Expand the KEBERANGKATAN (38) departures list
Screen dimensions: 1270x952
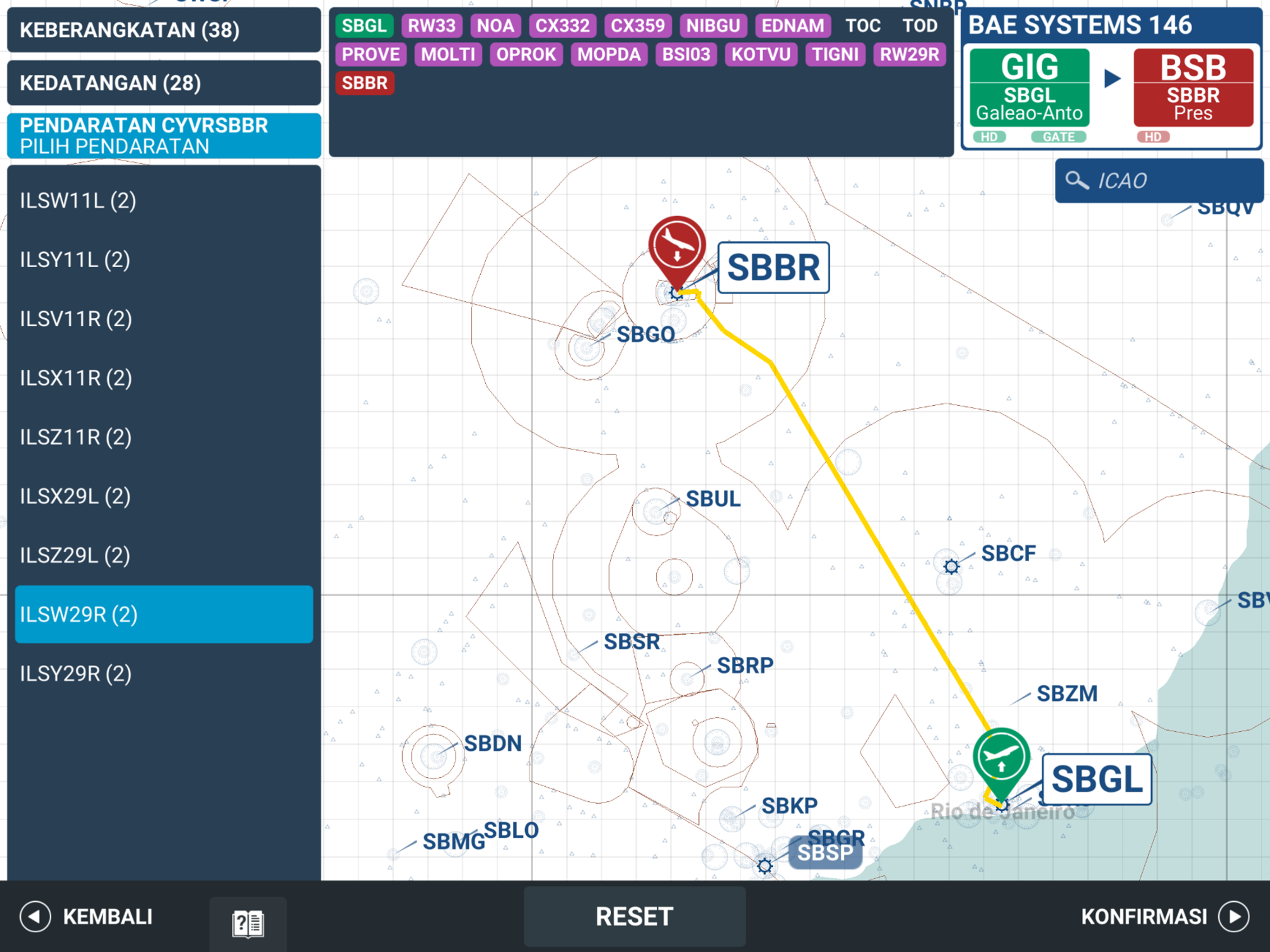pos(164,30)
